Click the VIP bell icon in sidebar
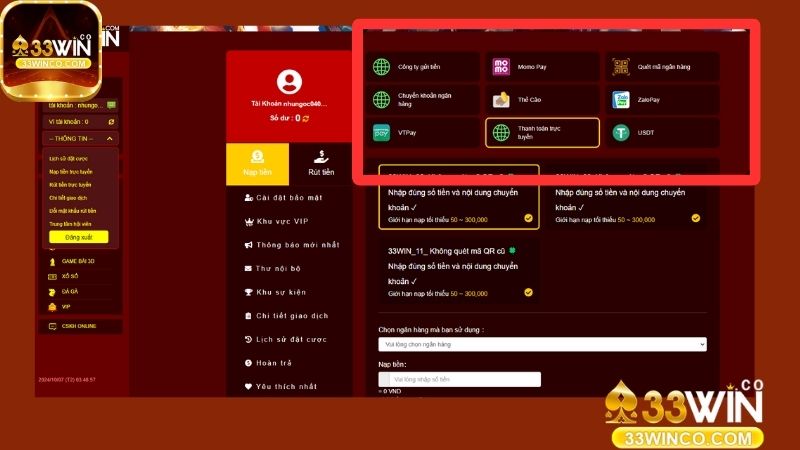The height and width of the screenshot is (450, 800). [52, 307]
